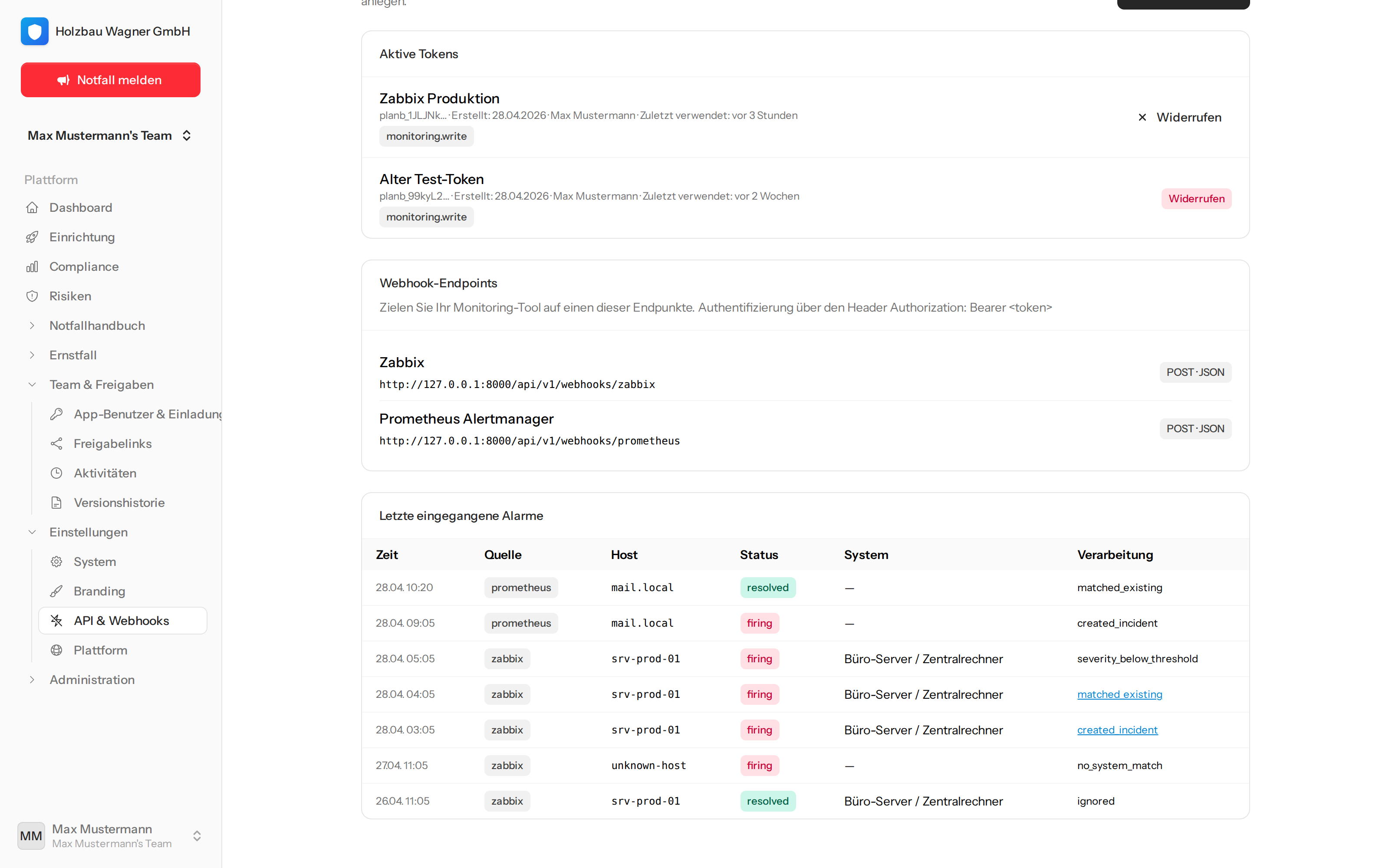Click the webhook icon beside API & Webhooks
The width and height of the screenshot is (1389, 868).
56,621
